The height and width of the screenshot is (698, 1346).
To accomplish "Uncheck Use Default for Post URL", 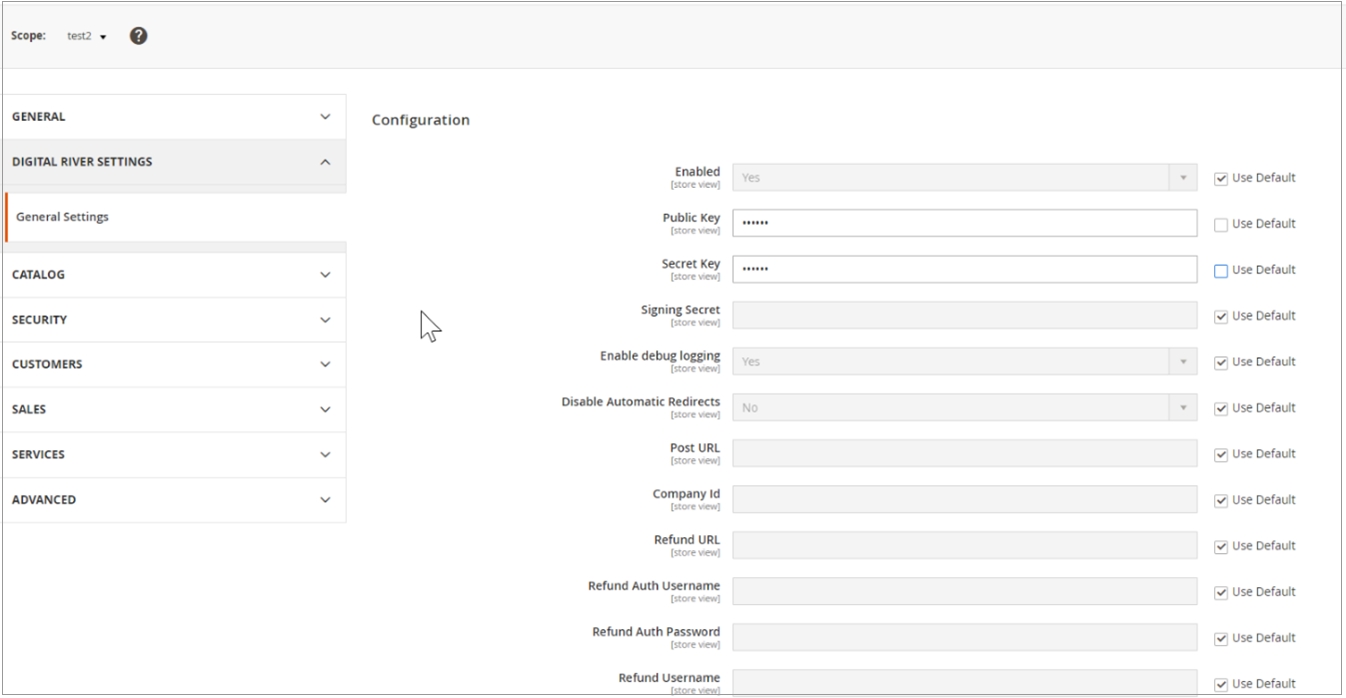I will (1220, 455).
